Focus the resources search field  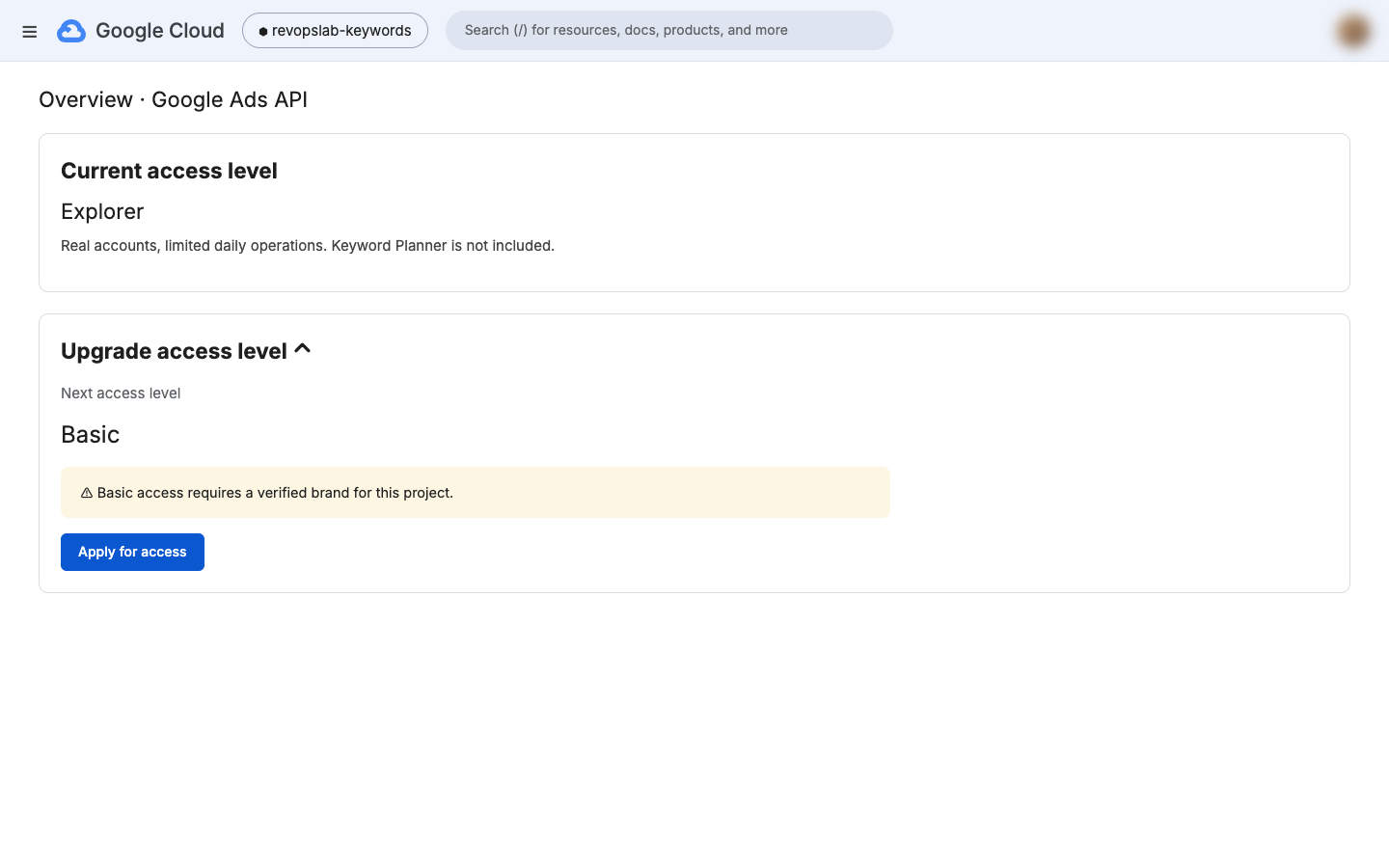(x=669, y=30)
